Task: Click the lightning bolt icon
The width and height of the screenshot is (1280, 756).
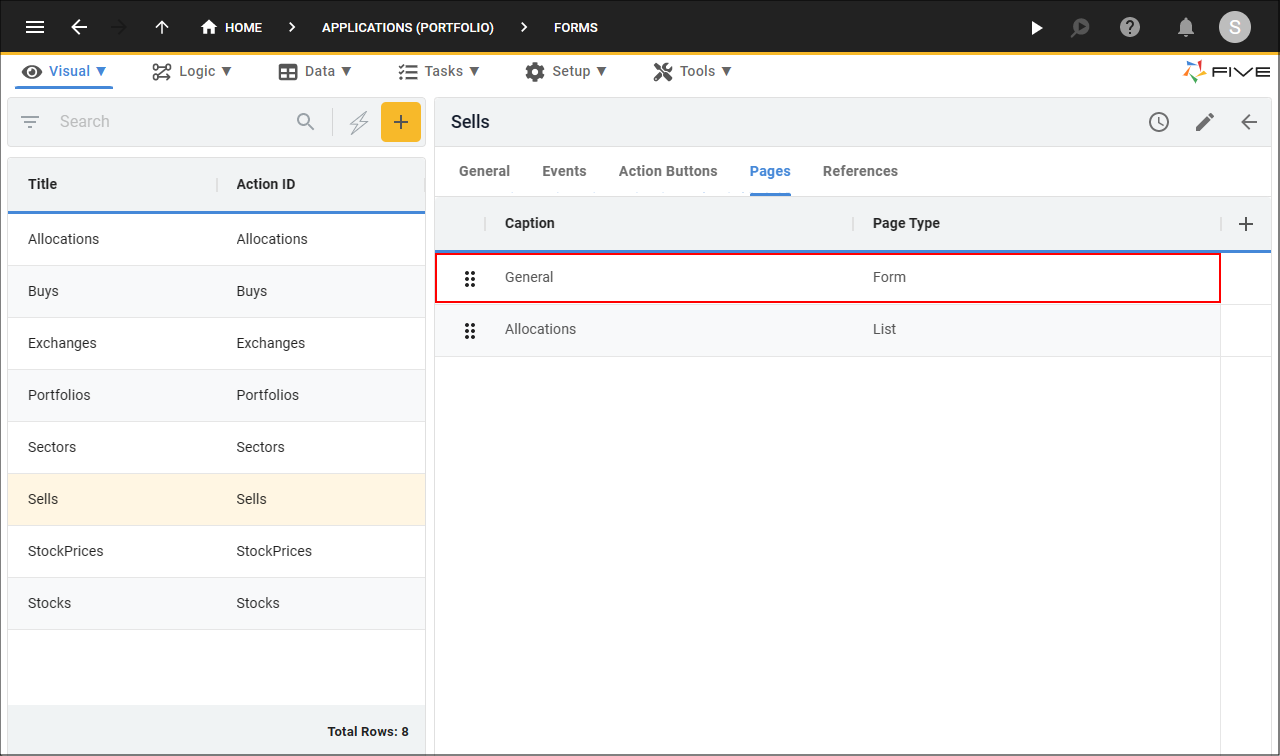Action: [x=359, y=122]
